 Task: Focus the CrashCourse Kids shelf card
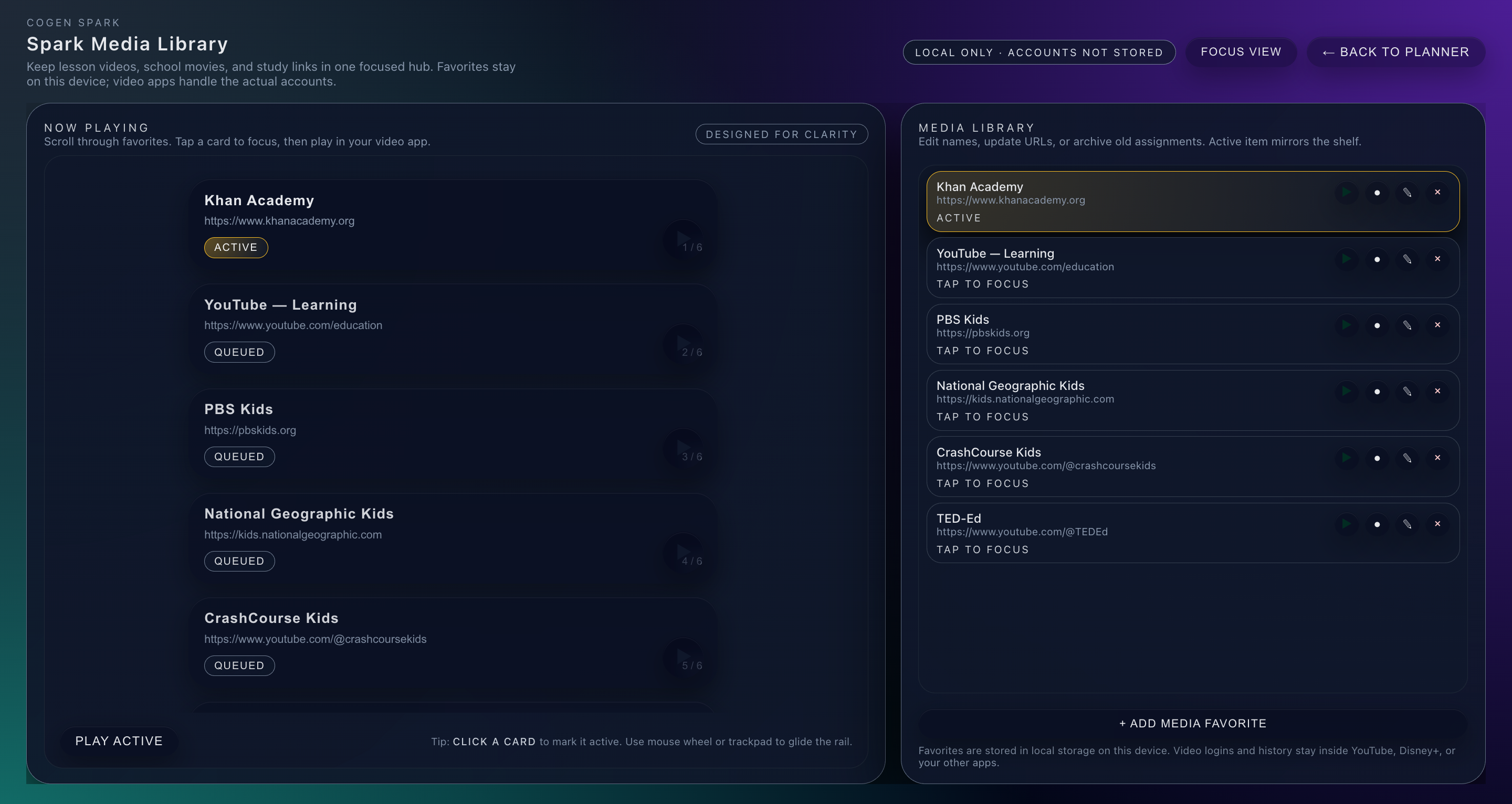tap(452, 642)
